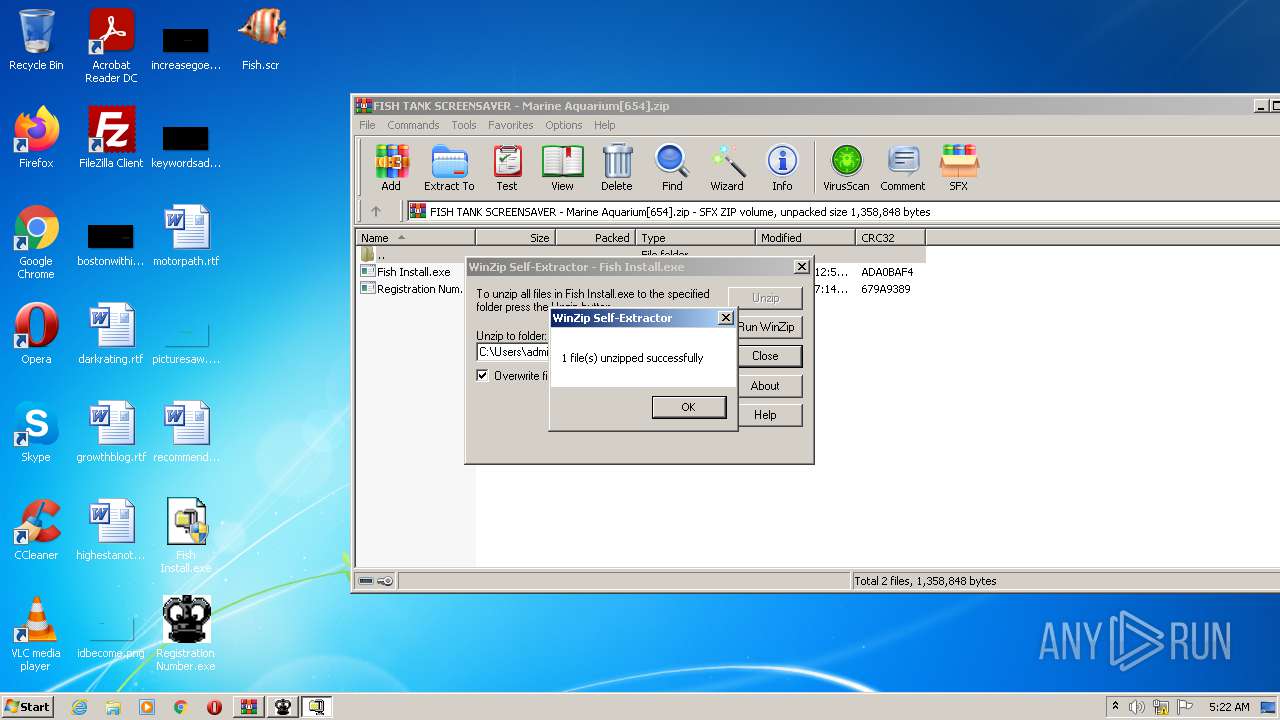Click the About button in Self-Extractor

[x=765, y=386]
